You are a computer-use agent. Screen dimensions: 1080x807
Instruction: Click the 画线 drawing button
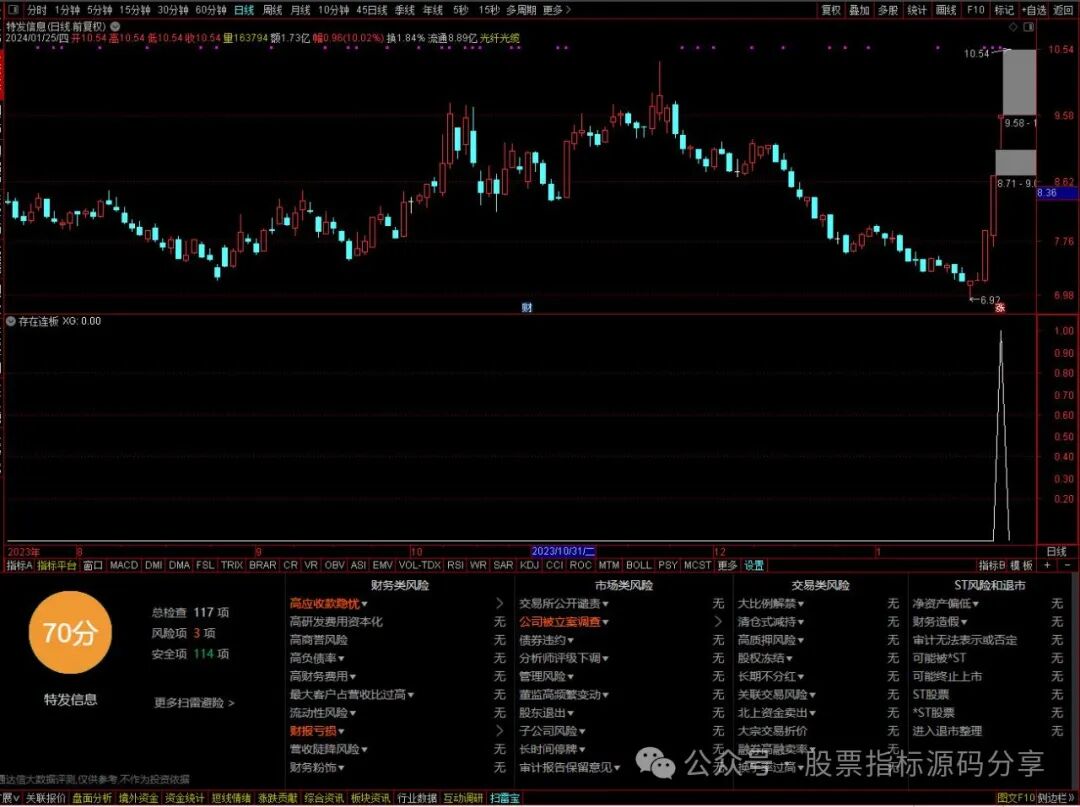946,10
